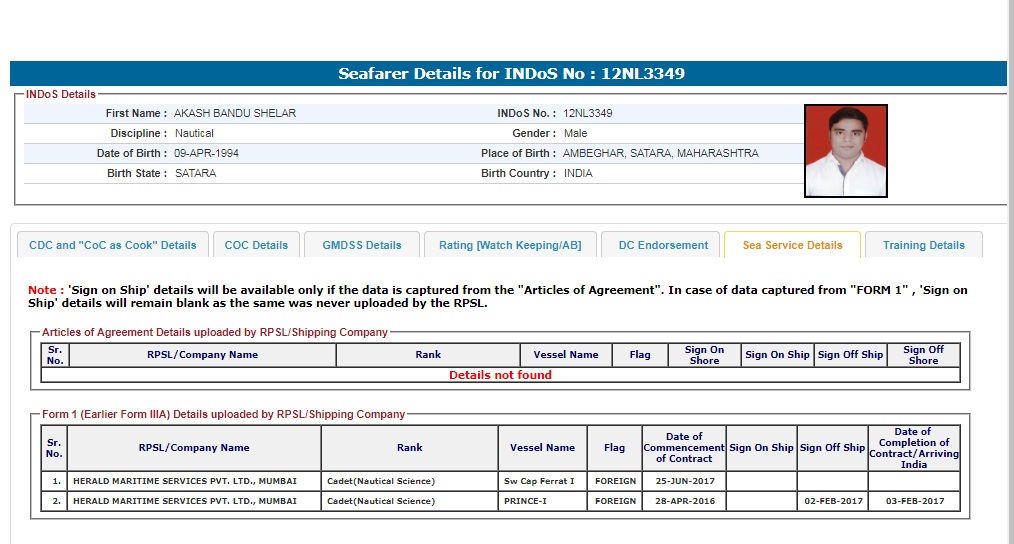Screen dimensions: 1014x544
Task: Switch to the COC Details tab
Action: 256,245
